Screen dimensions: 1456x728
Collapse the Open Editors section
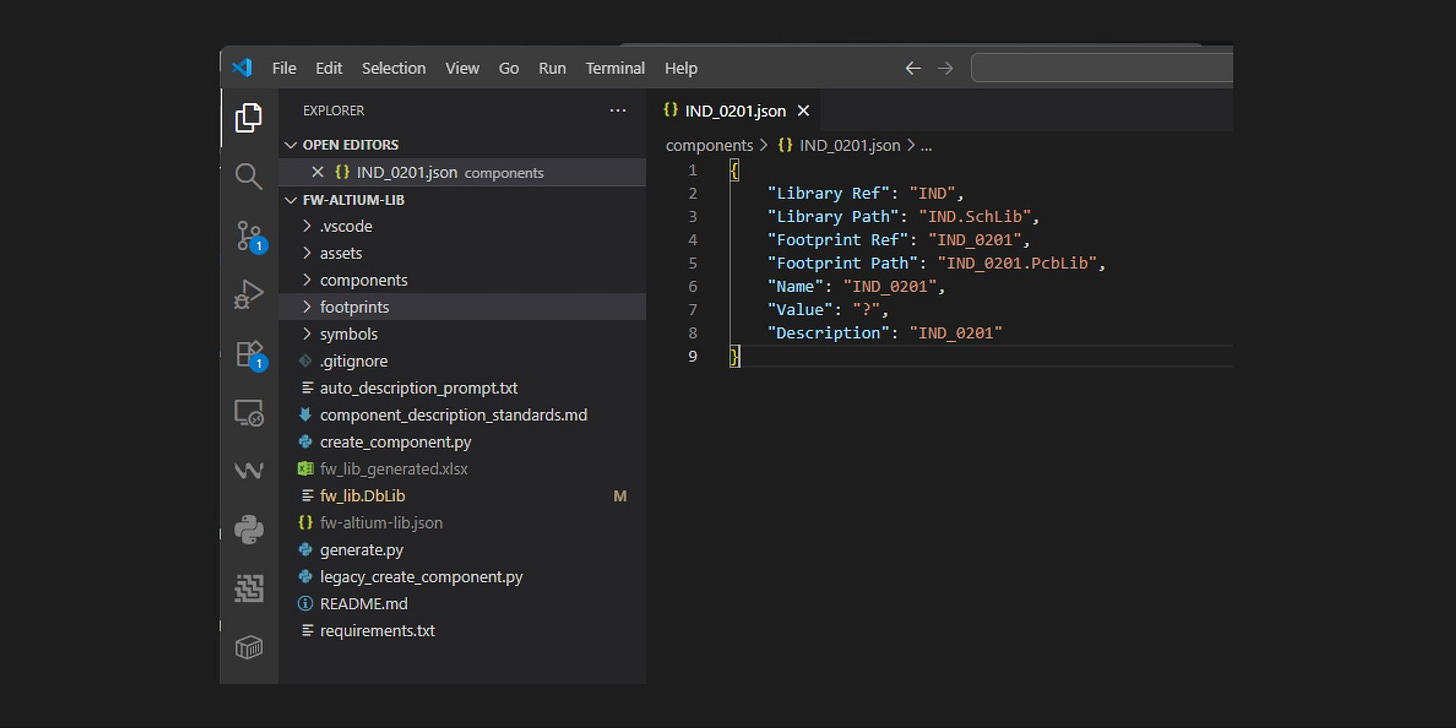(x=291, y=145)
